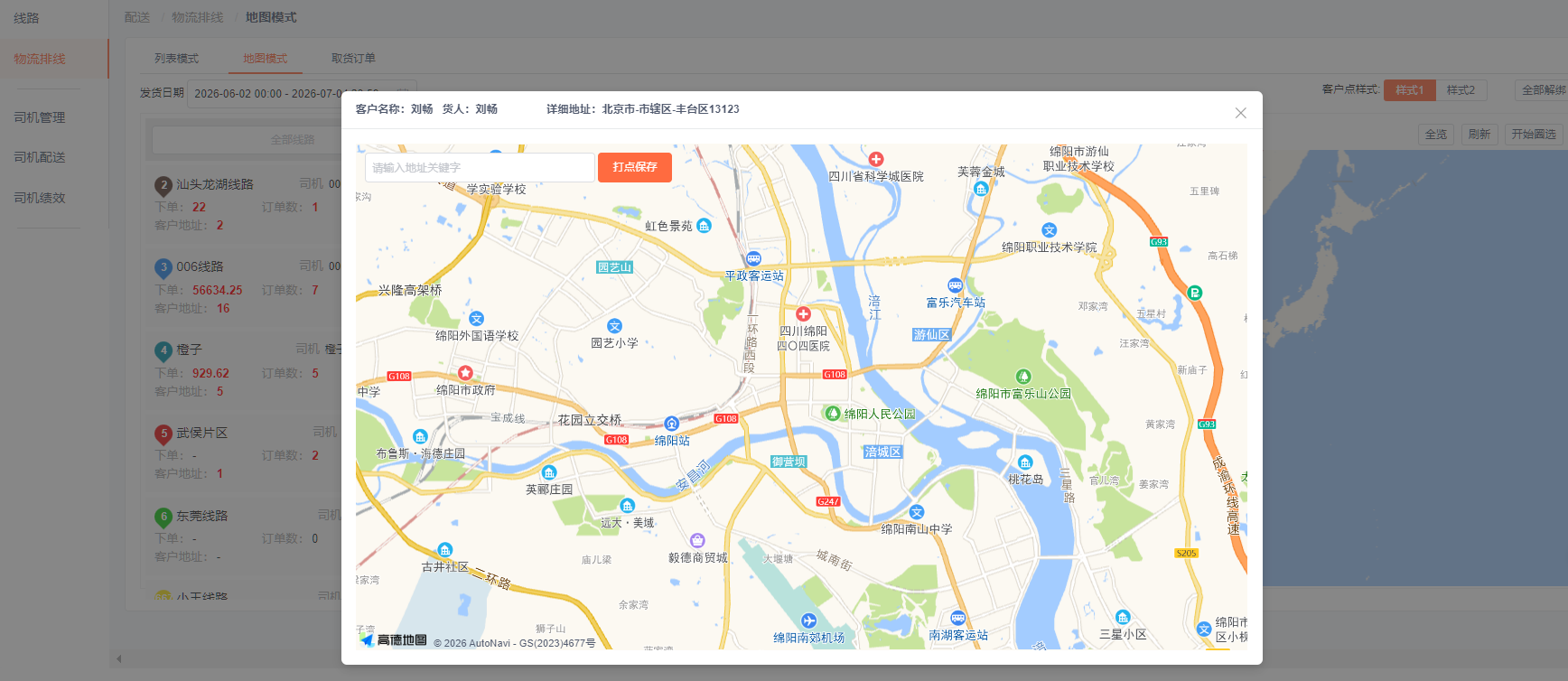1568x681 pixels.
Task: Click the 游仙区 district label
Action: [x=931, y=335]
